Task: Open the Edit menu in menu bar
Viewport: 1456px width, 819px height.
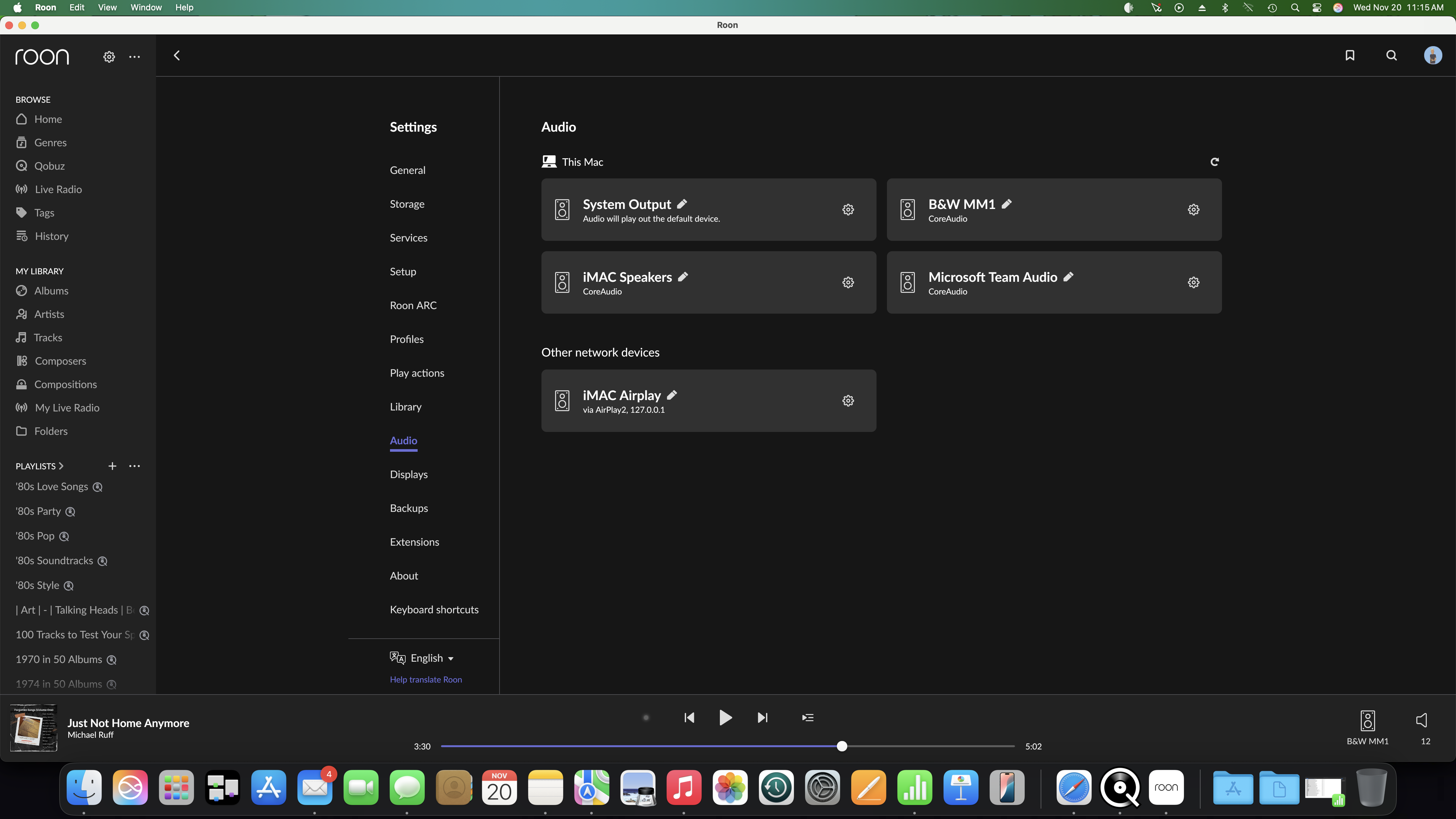Action: [x=77, y=7]
